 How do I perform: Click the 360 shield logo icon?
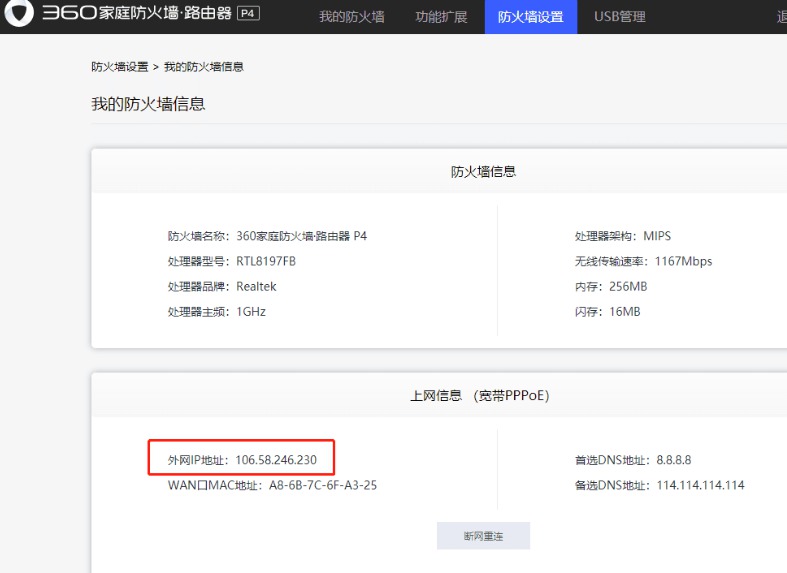click(19, 12)
